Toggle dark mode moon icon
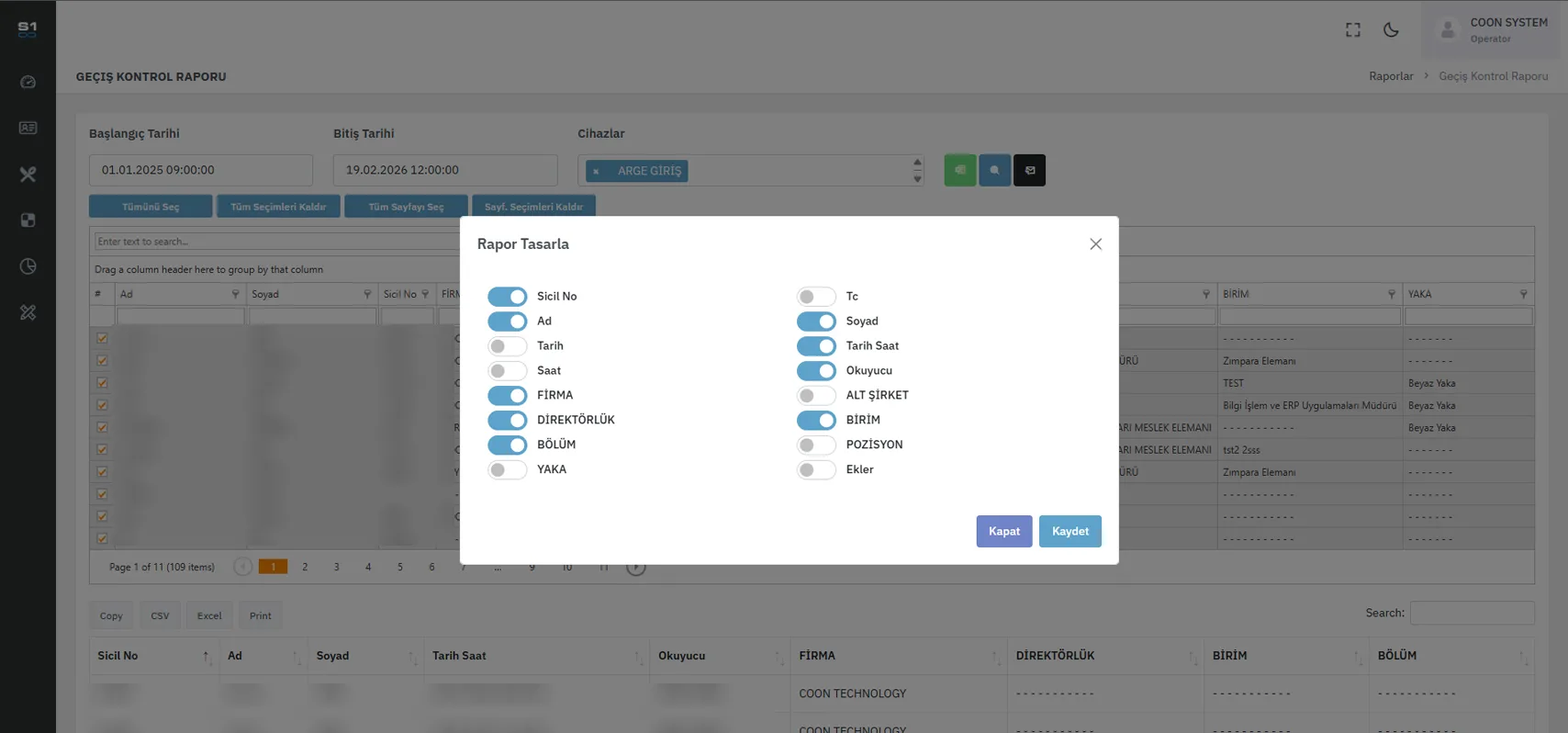This screenshot has height=733, width=1568. pyautogui.click(x=1391, y=30)
